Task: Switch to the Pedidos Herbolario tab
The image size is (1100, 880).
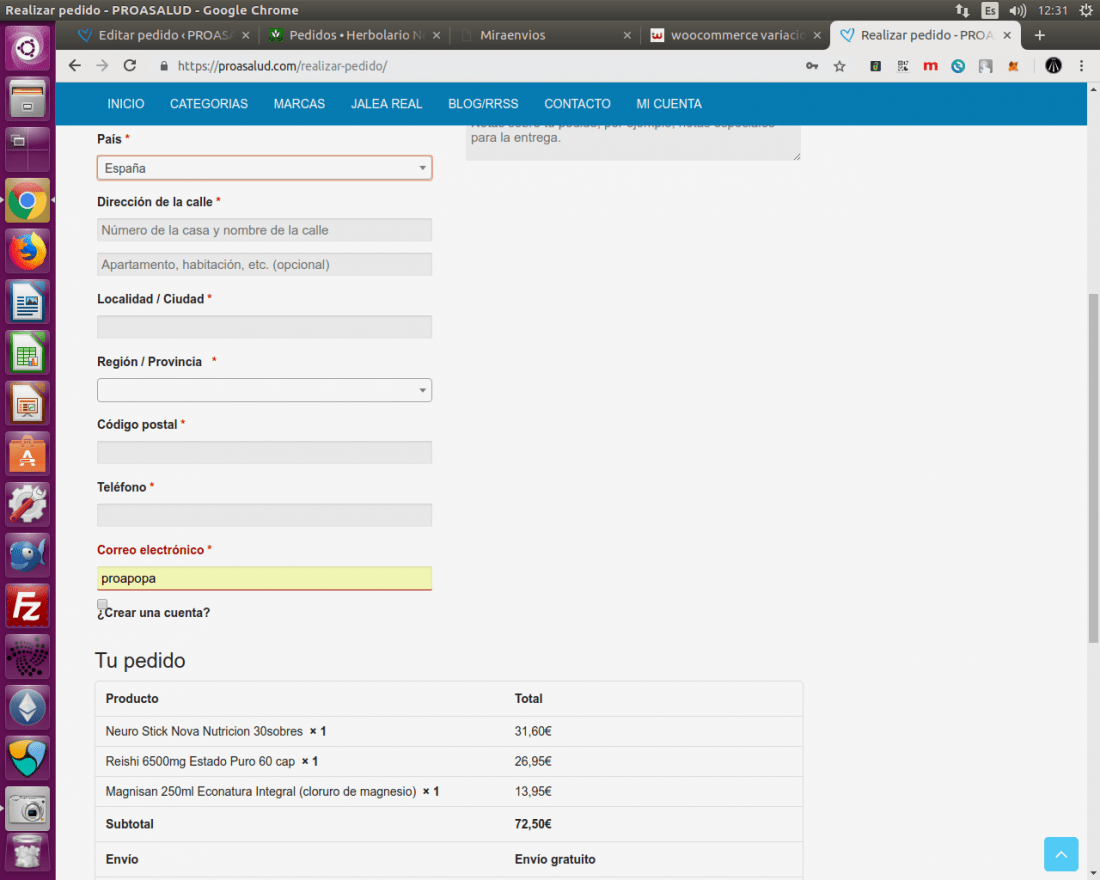Action: point(356,35)
